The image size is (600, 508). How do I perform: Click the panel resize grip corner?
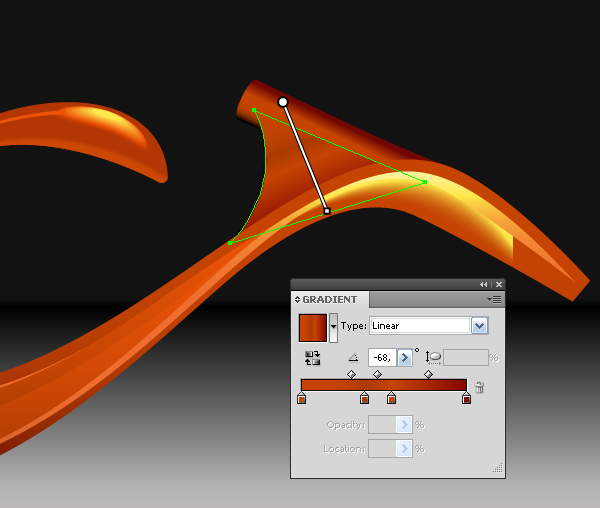498,468
